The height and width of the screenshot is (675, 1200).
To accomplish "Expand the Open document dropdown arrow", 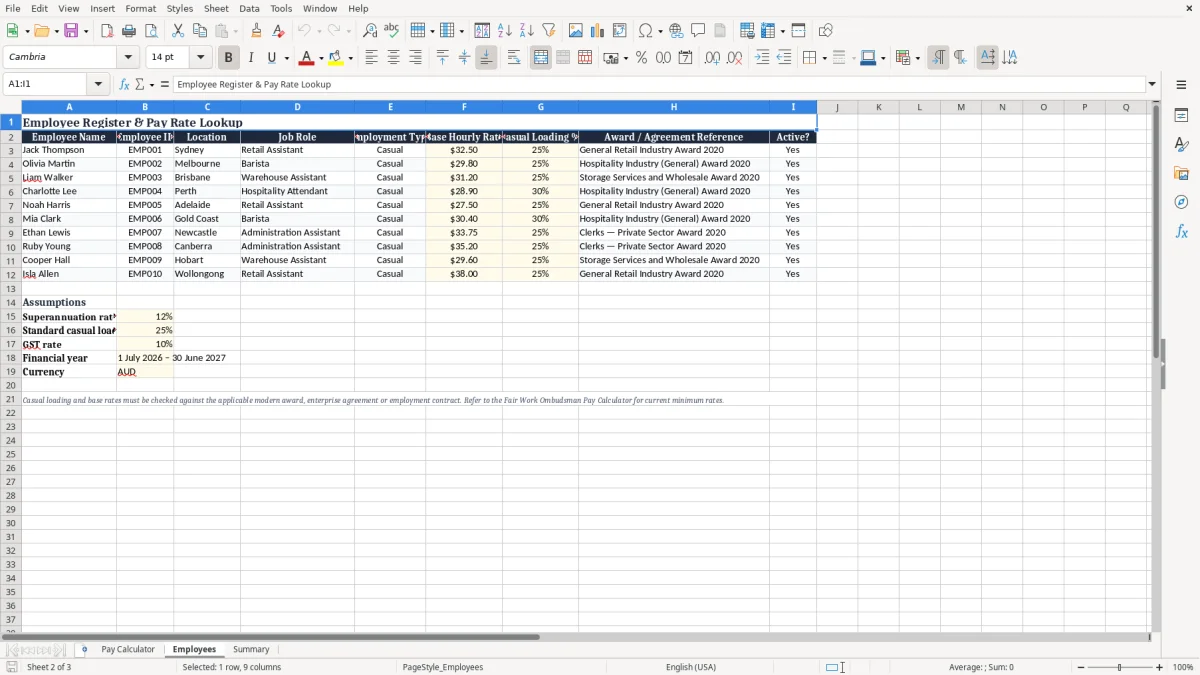I will [54, 31].
